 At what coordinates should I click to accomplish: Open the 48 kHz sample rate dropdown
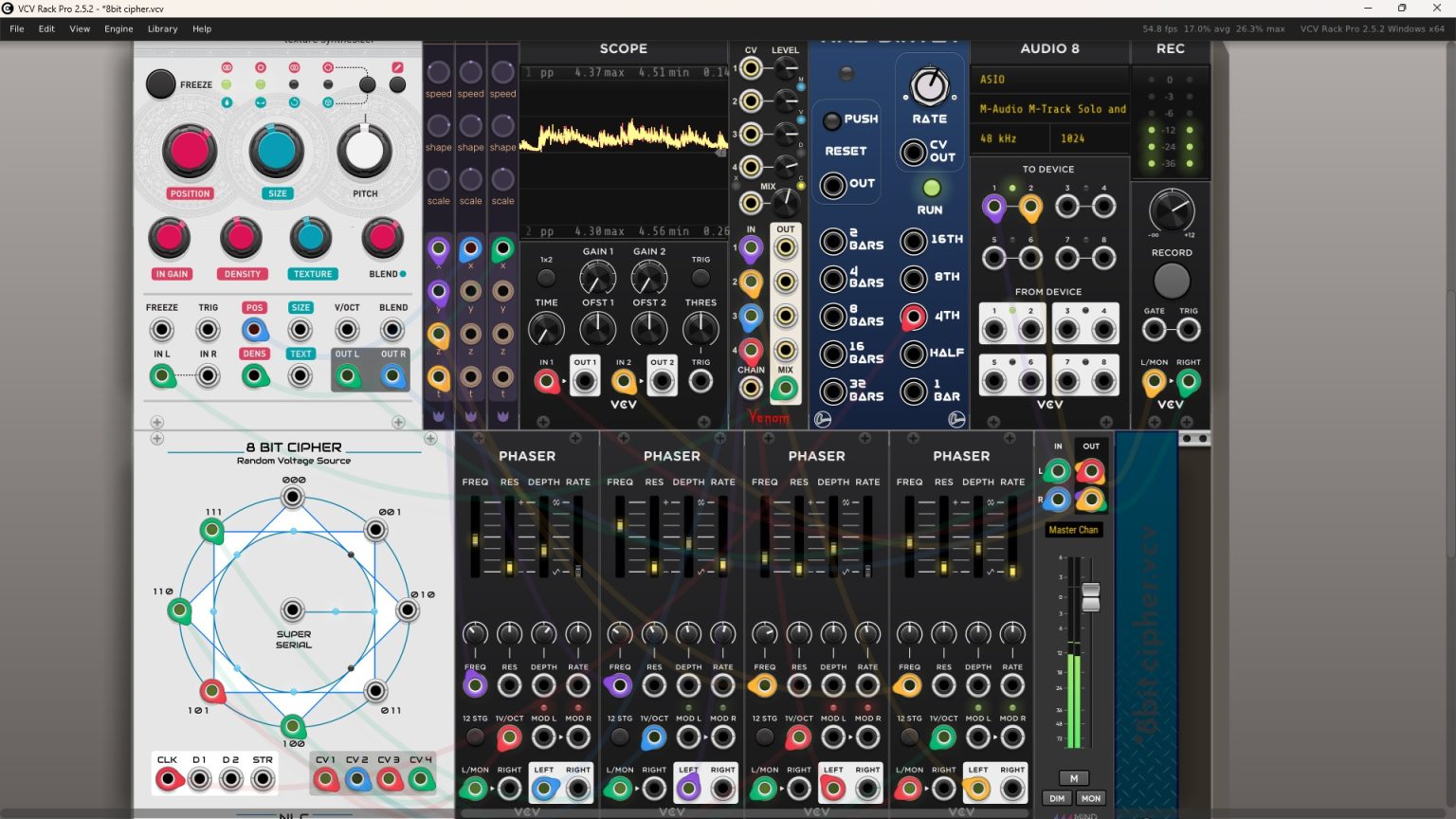(x=1010, y=138)
